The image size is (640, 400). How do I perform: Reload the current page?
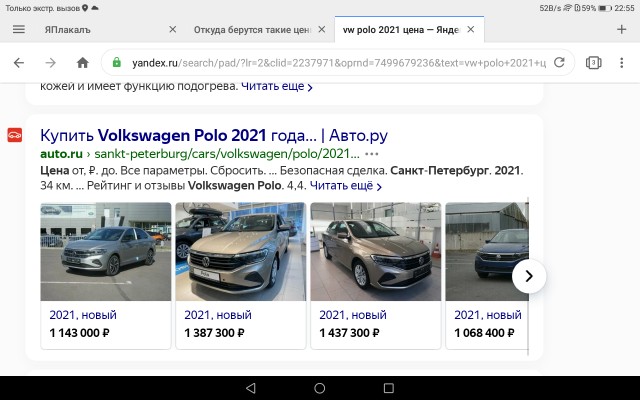click(x=559, y=62)
